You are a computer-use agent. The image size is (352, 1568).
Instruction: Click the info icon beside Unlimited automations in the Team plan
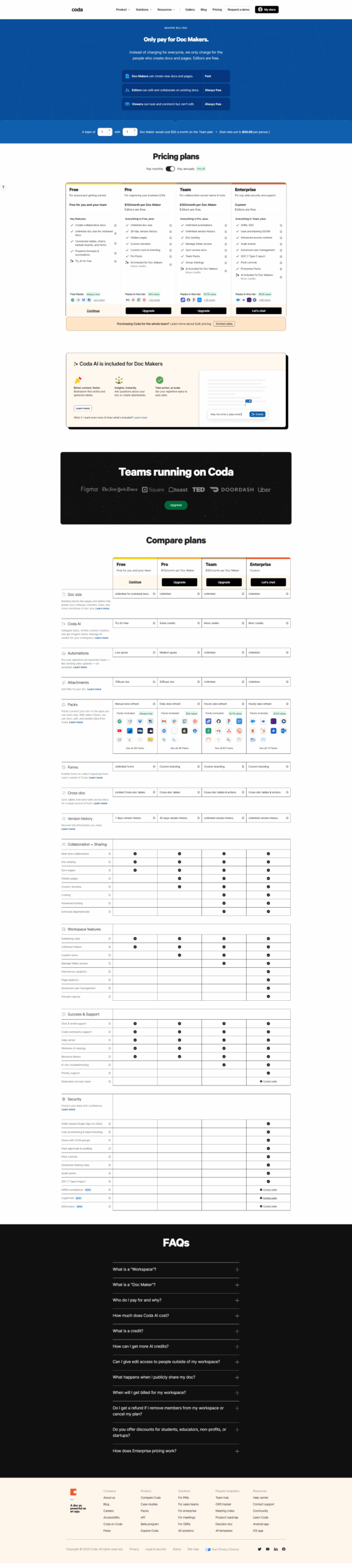225,225
